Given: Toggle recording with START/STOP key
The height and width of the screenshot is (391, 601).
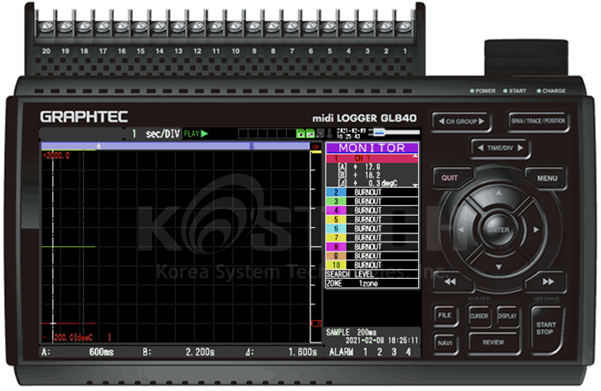Looking at the screenshot, I should [546, 328].
